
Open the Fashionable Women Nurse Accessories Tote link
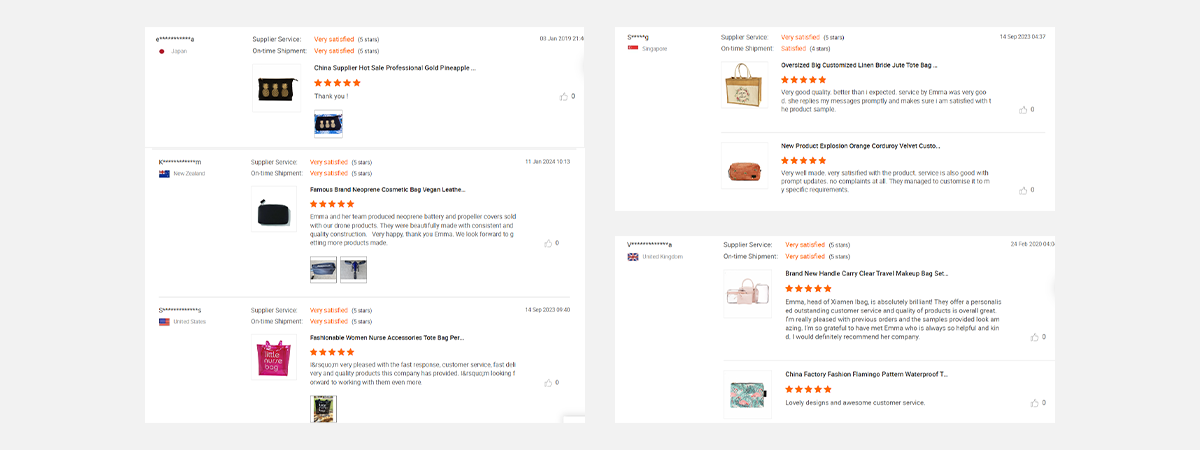387,338
